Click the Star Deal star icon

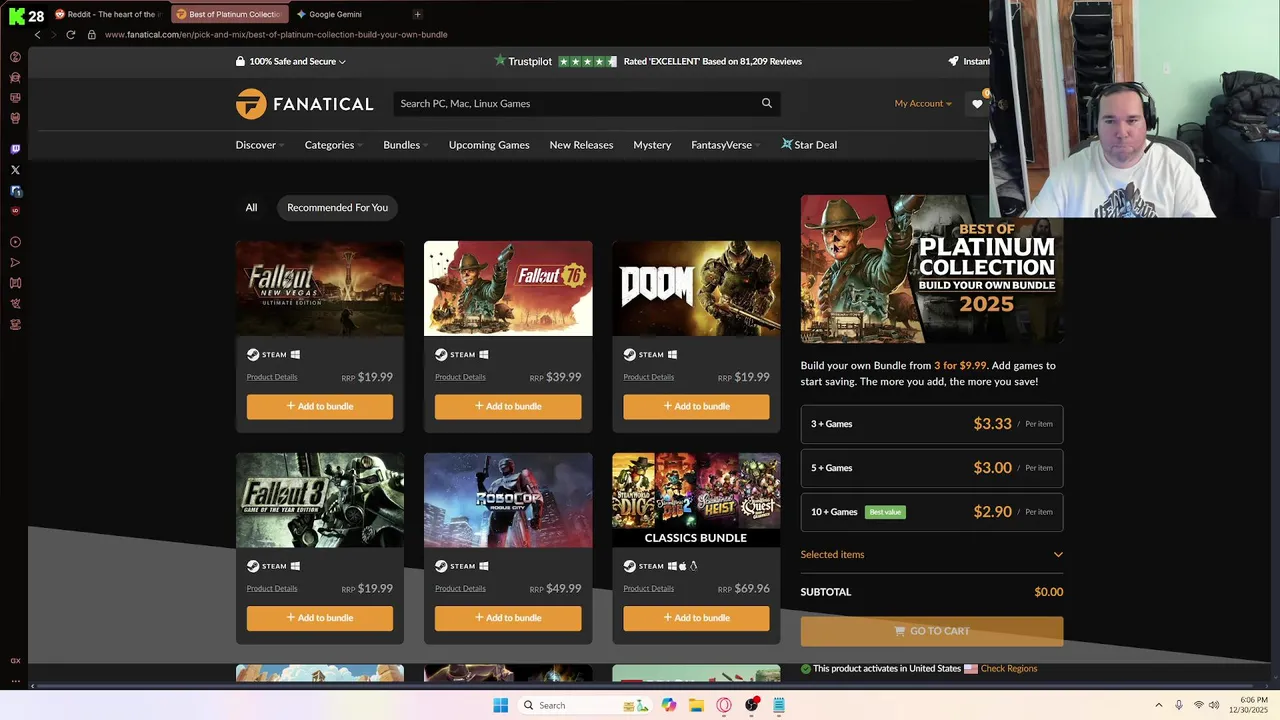787,144
